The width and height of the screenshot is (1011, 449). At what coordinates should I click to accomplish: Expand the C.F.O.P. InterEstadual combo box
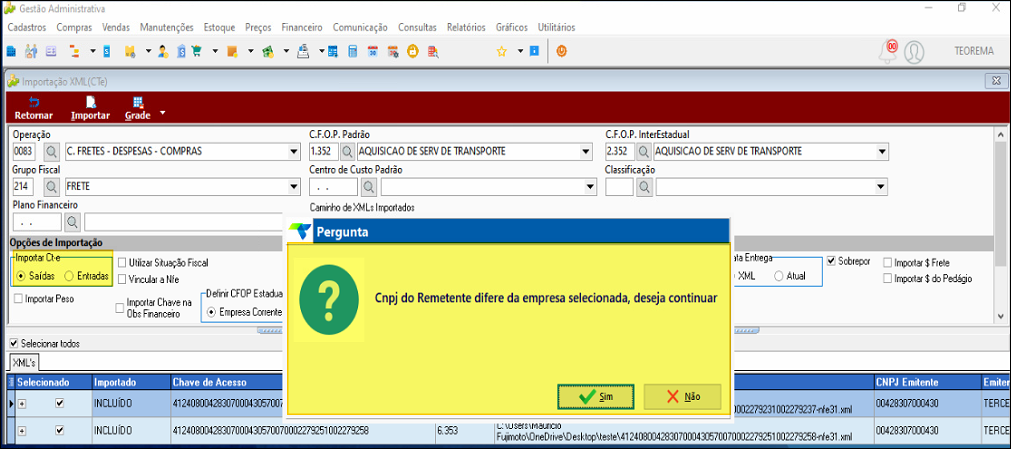tap(882, 152)
